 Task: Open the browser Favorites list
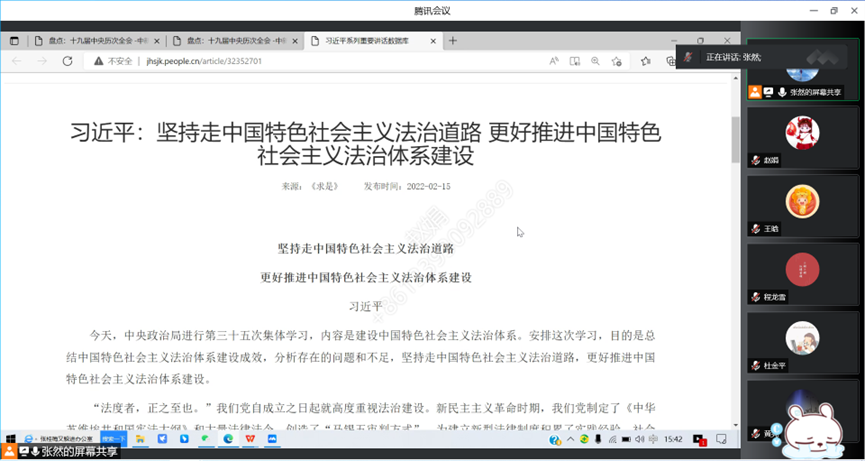[x=645, y=61]
